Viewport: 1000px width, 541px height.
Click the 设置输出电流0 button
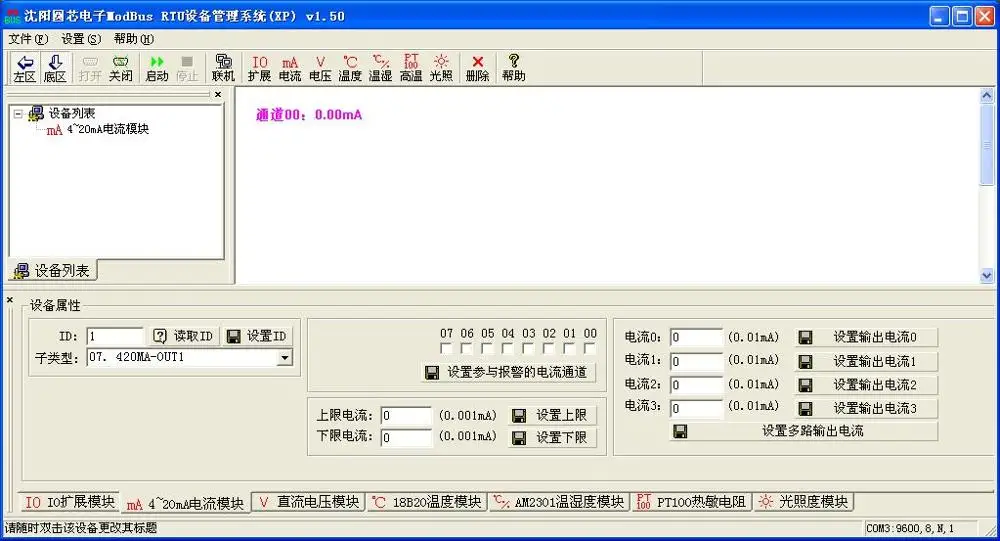pos(866,337)
